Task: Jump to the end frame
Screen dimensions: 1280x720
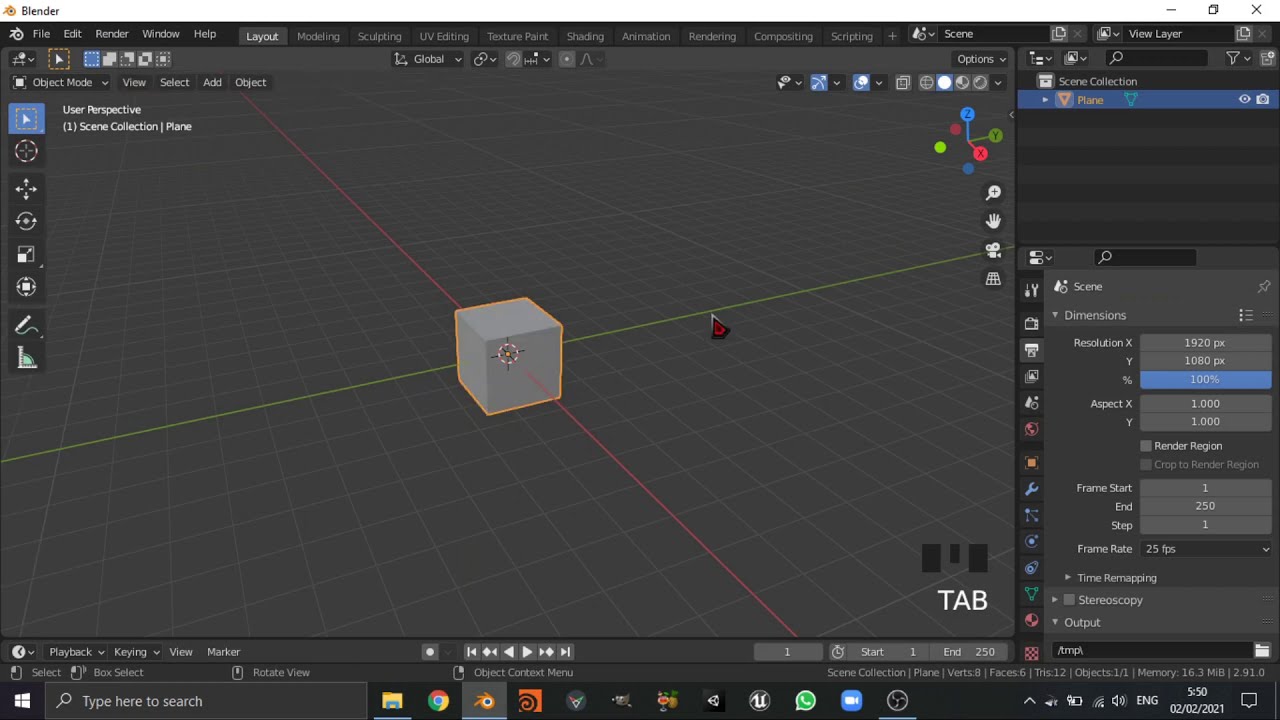Action: pos(565,652)
